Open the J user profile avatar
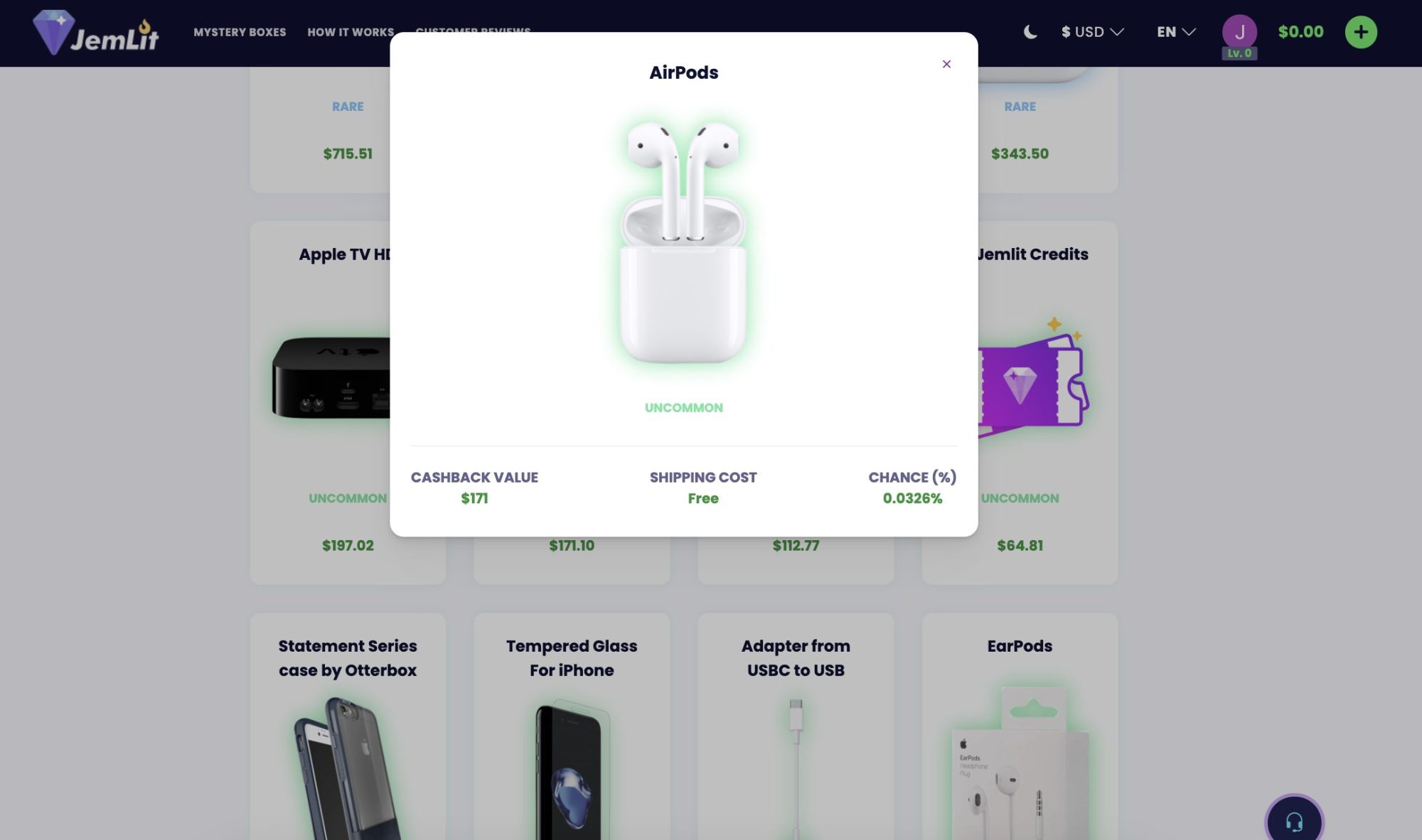The width and height of the screenshot is (1422, 840). tap(1239, 32)
